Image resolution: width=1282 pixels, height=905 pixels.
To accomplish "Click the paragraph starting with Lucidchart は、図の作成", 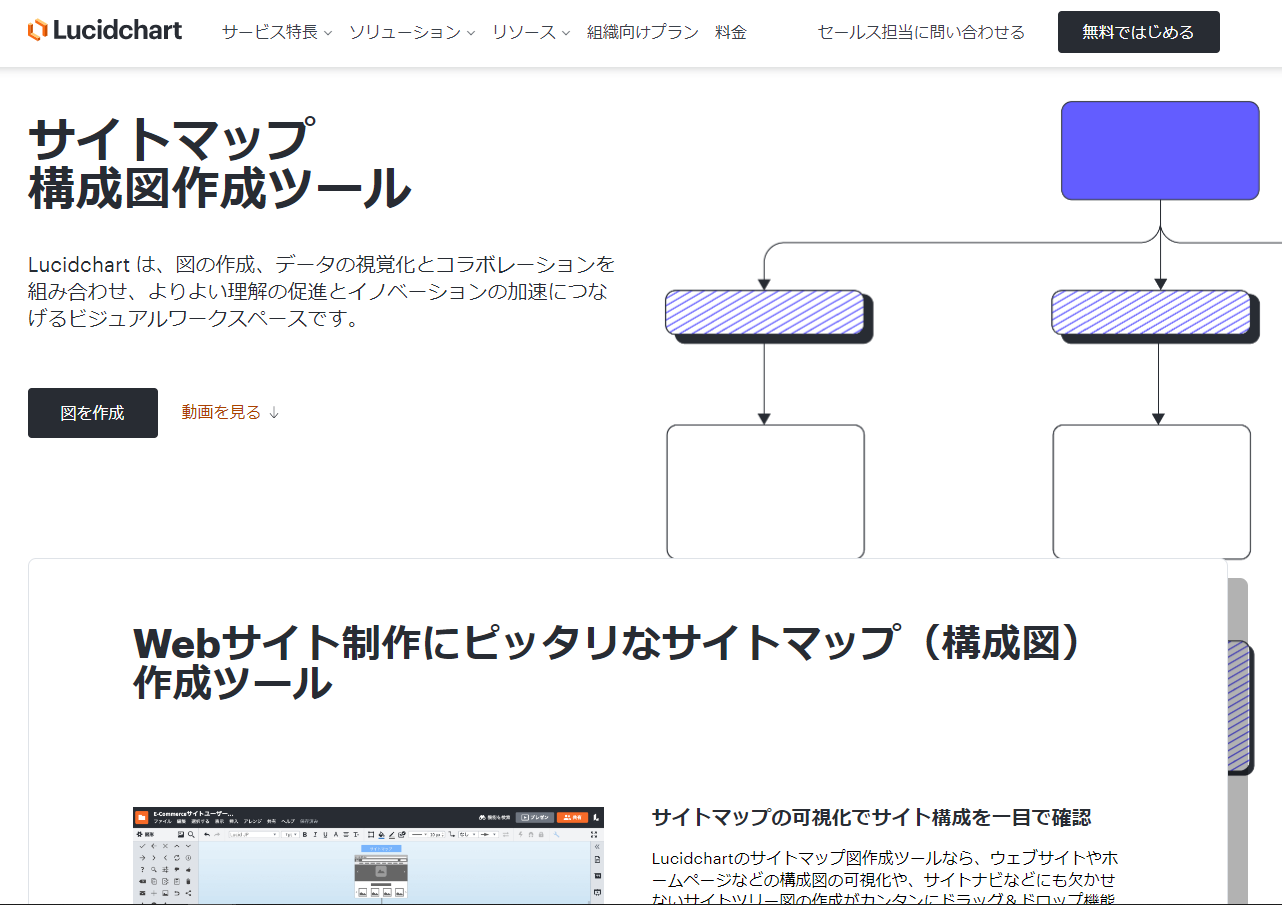I will tap(321, 292).
